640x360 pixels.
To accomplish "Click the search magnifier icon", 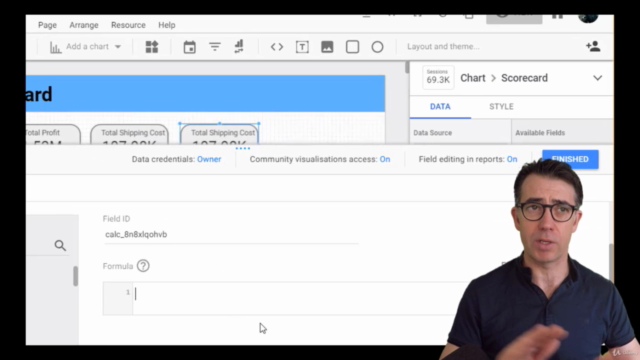I will coord(60,245).
